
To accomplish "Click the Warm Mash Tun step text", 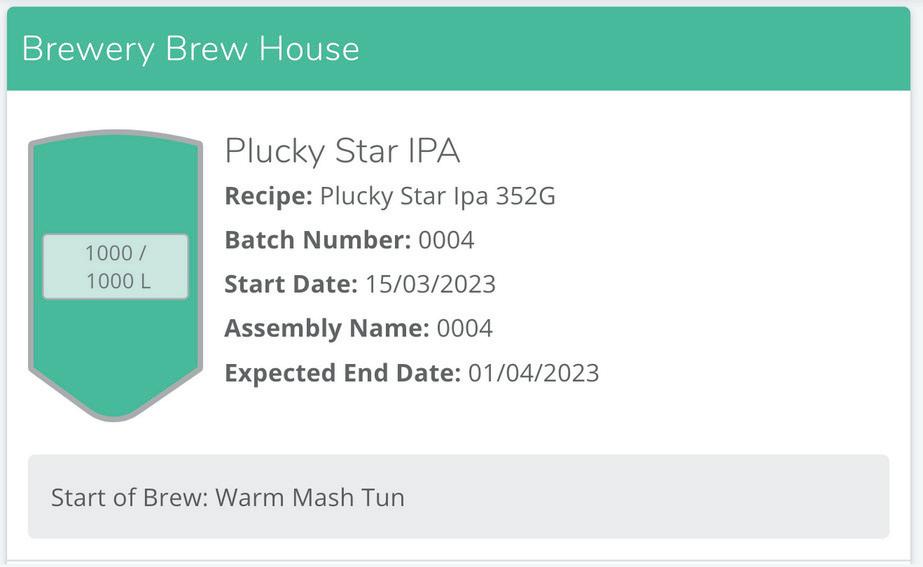I will 310,498.
